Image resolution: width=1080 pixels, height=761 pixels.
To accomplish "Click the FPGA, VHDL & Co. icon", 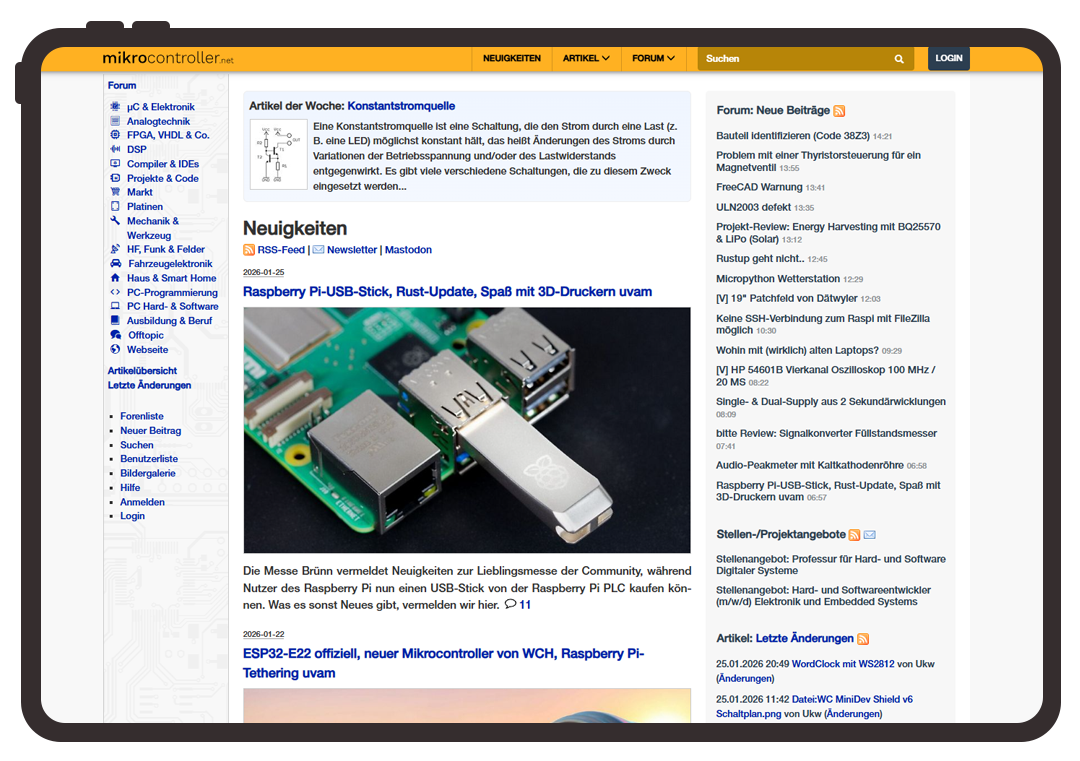I will click(115, 135).
